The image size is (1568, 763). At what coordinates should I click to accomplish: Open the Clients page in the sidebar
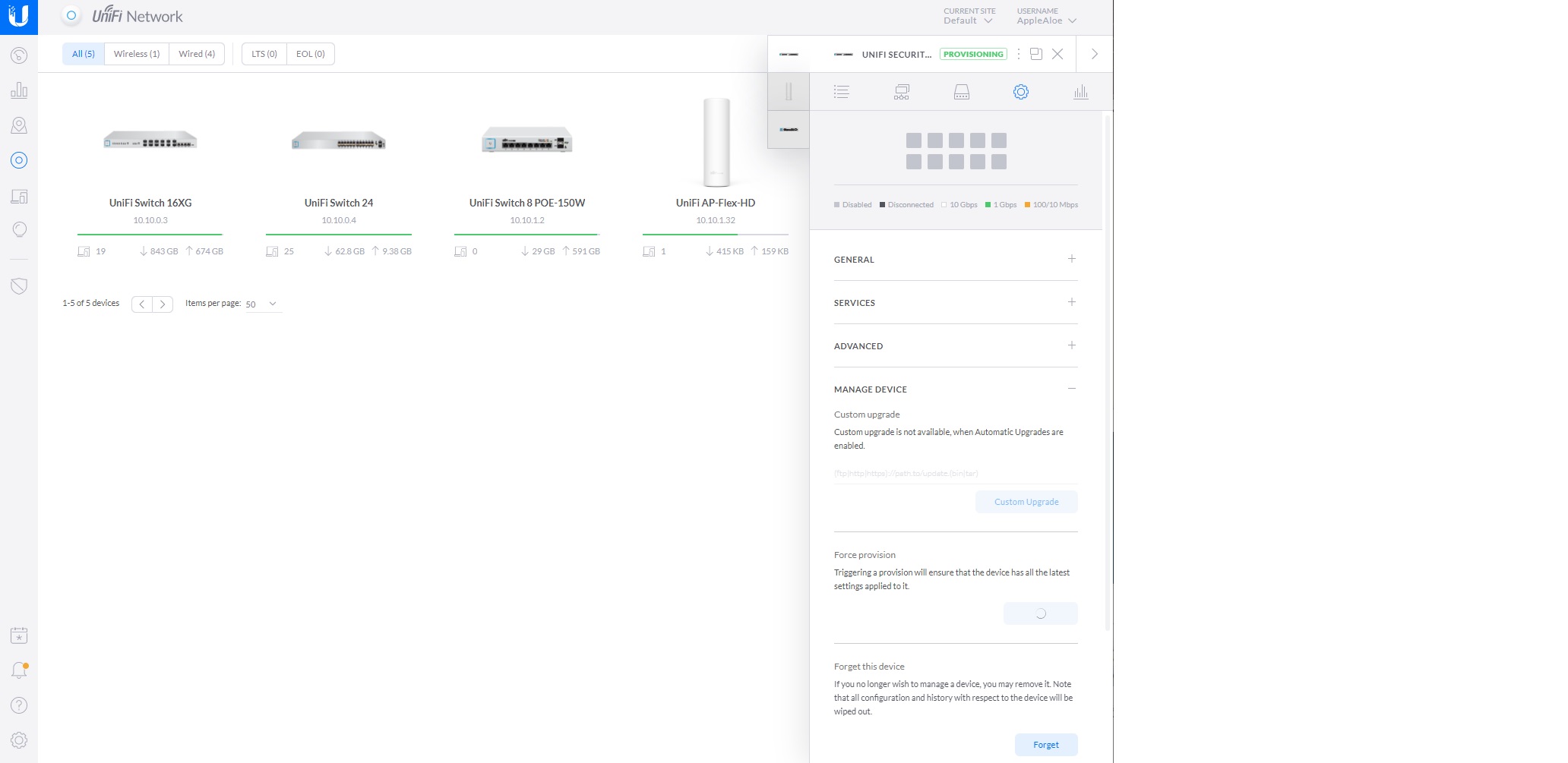19,196
